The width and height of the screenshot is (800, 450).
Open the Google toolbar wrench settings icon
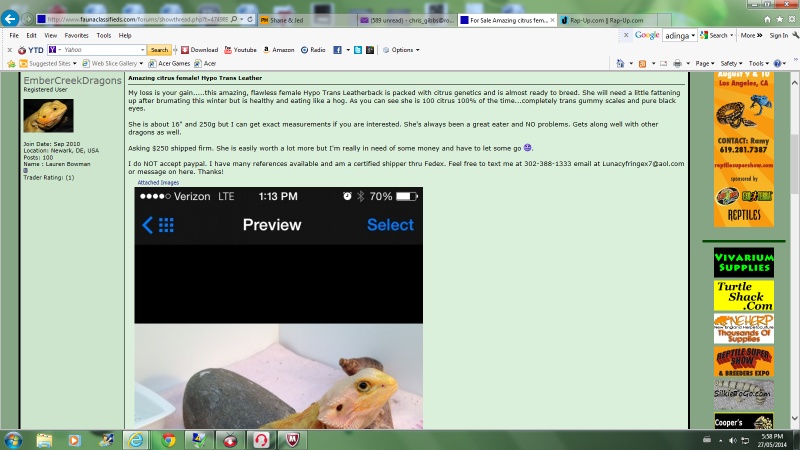pos(795,36)
